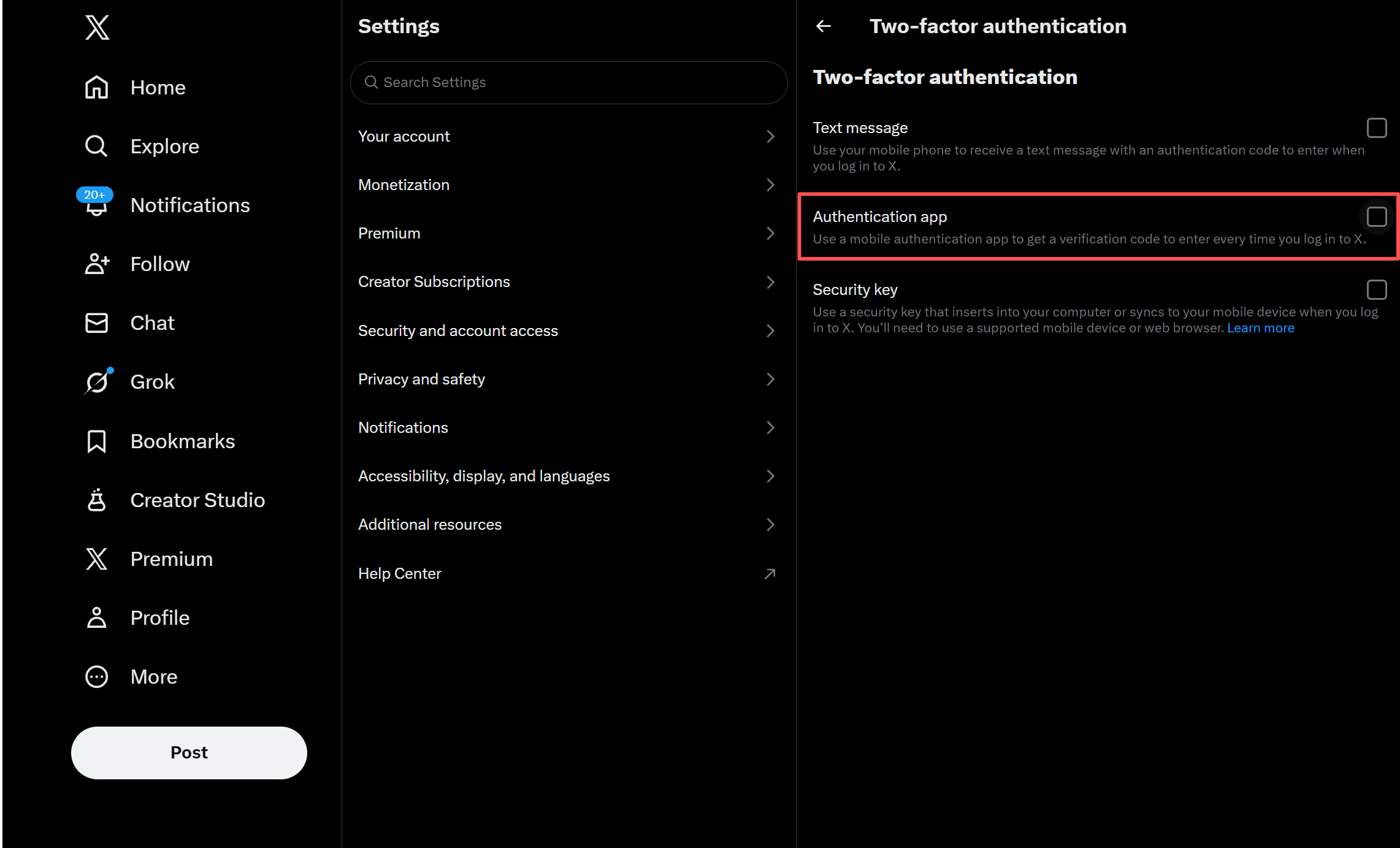Click chevron for Security and account access
Image resolution: width=1400 pixels, height=848 pixels.
pyautogui.click(x=770, y=330)
